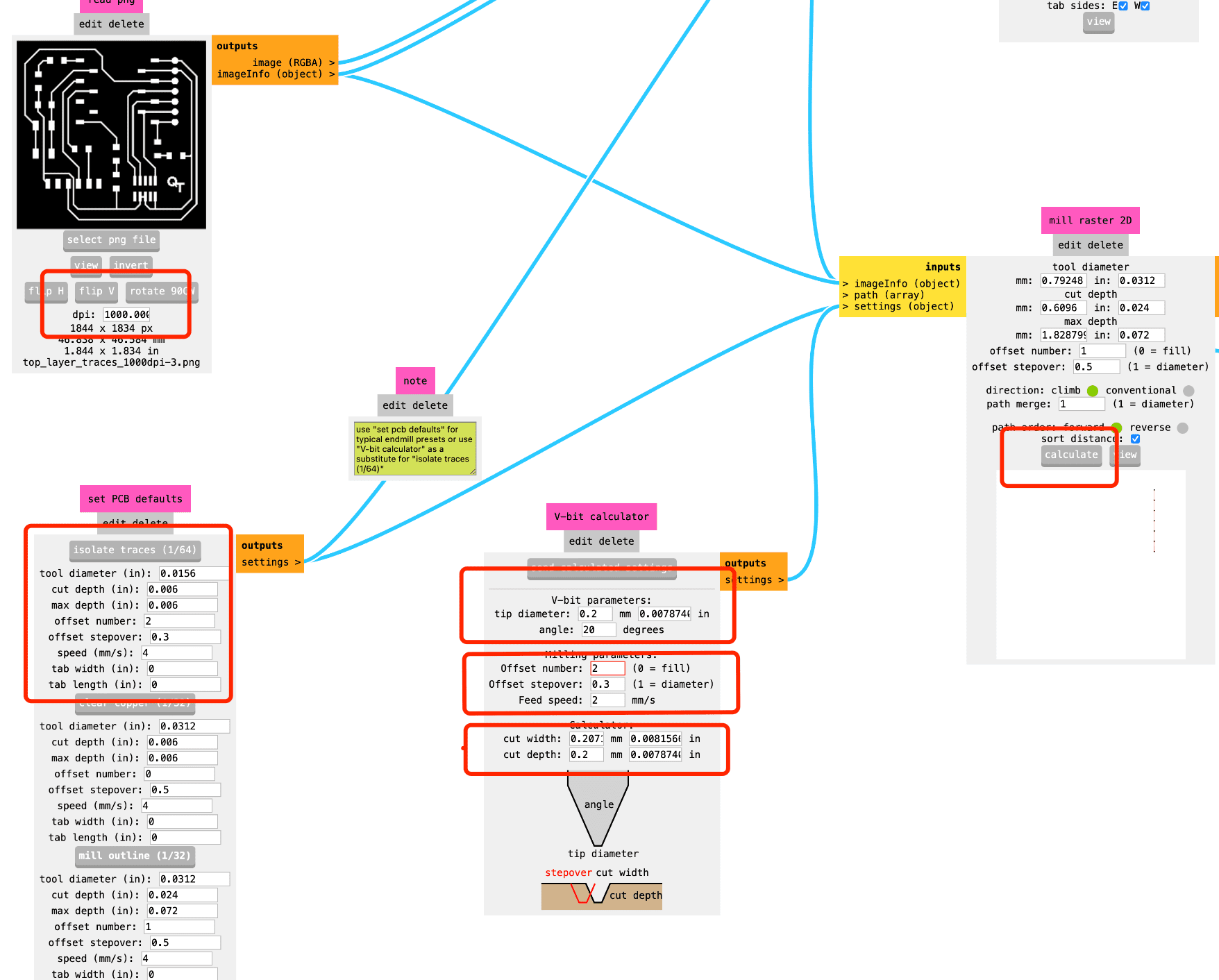Toggle tab sides E checkbox
This screenshot has height=980, width=1219.
(1123, 6)
